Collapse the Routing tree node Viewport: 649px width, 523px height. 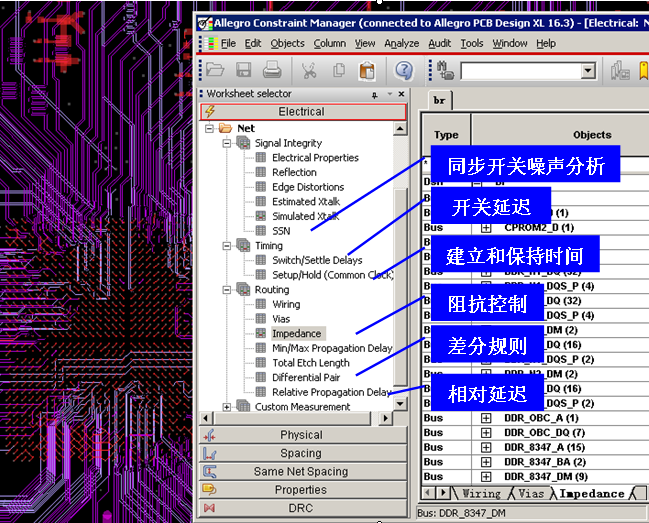[x=227, y=290]
